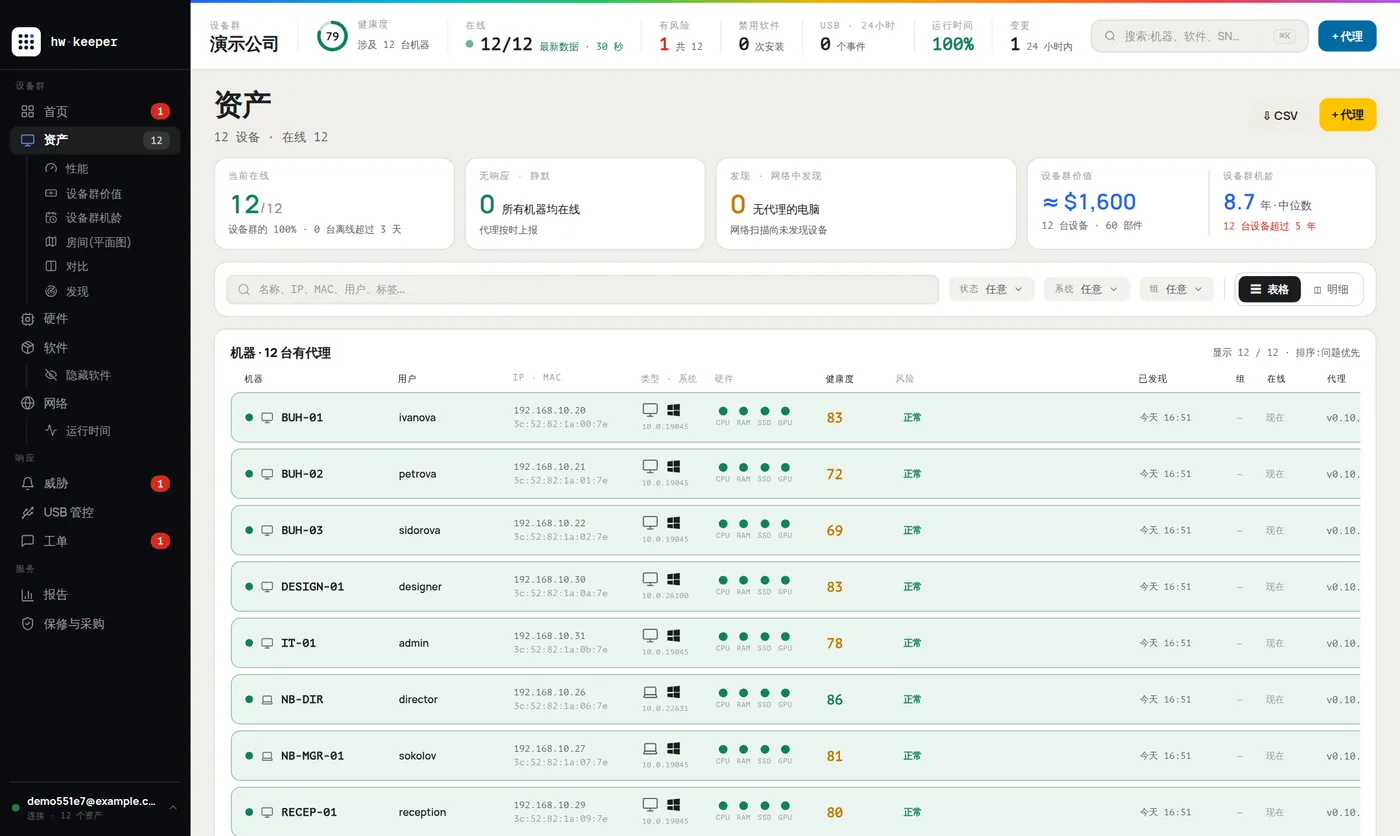The width and height of the screenshot is (1400, 836).
Task: Sort by the 机器 column header
Action: pos(253,379)
